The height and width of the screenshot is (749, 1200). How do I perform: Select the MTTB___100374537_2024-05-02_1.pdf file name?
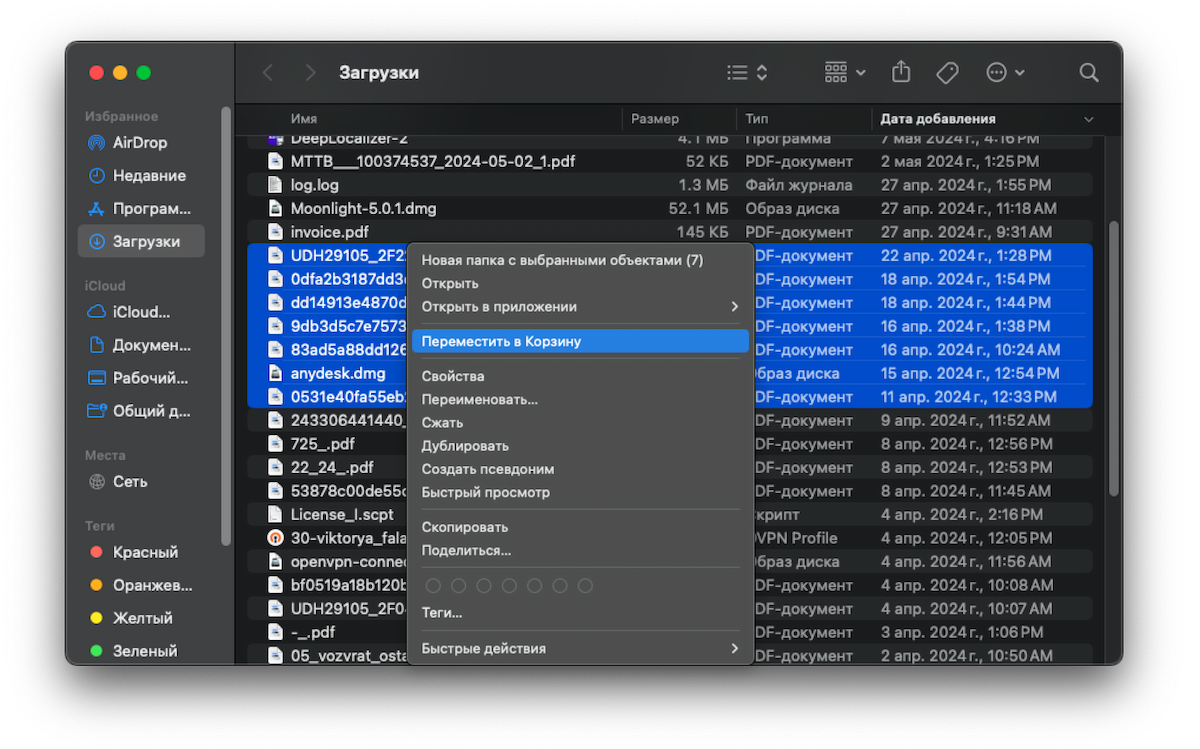click(x=433, y=161)
